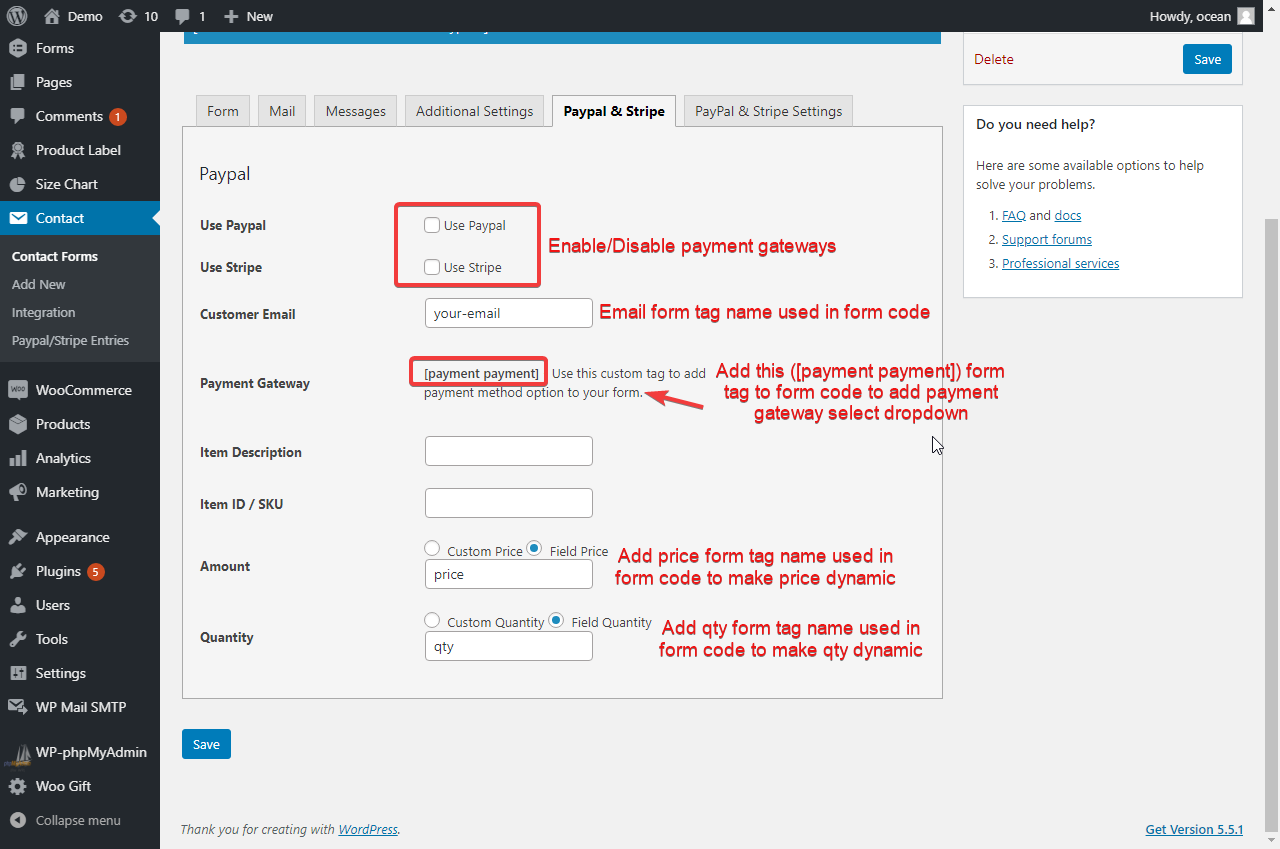
Task: Select the Paypal & Stripe tab
Action: [614, 111]
